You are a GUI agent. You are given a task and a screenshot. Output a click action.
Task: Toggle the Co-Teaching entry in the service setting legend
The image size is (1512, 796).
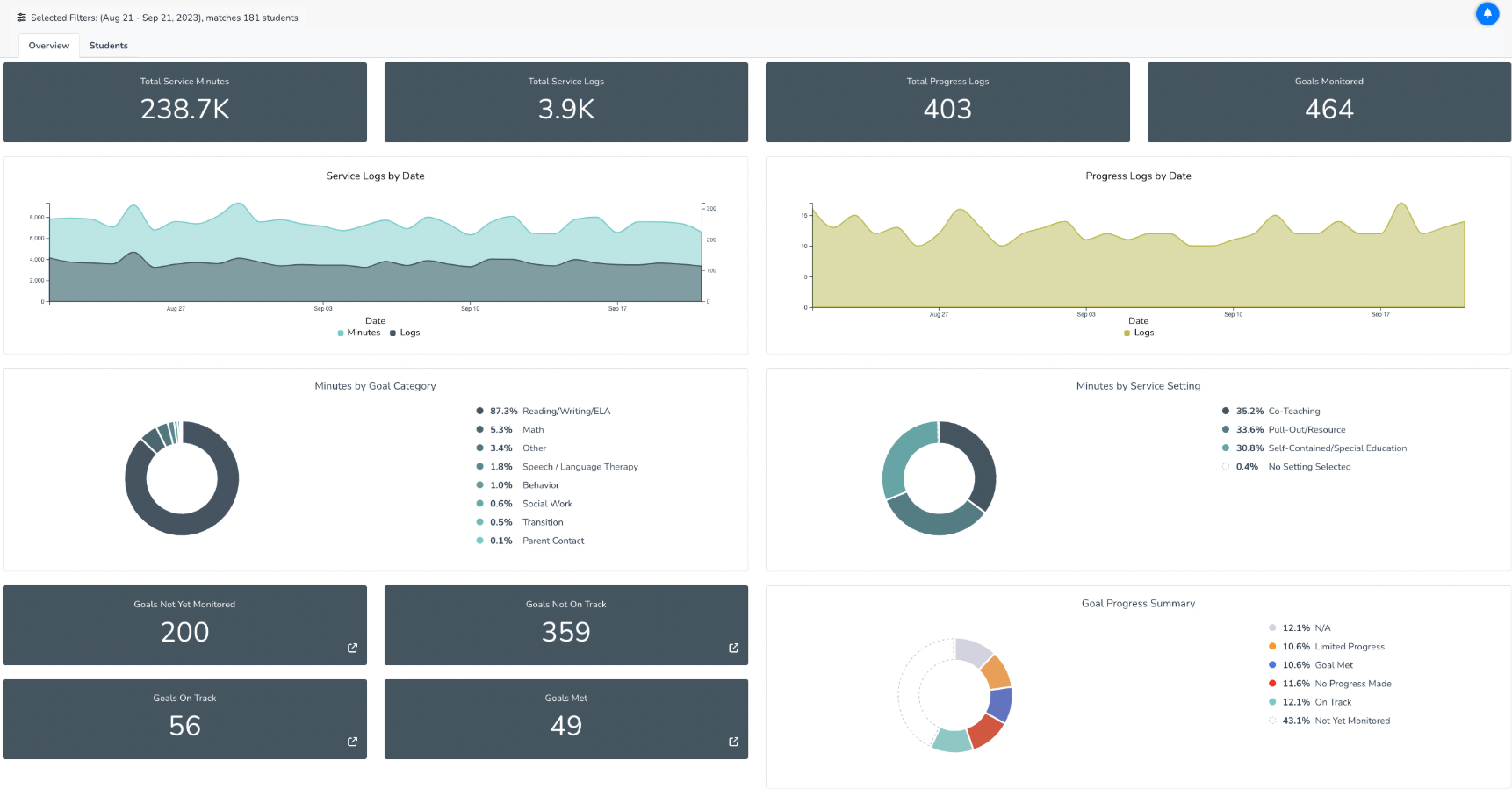pyautogui.click(x=1225, y=411)
